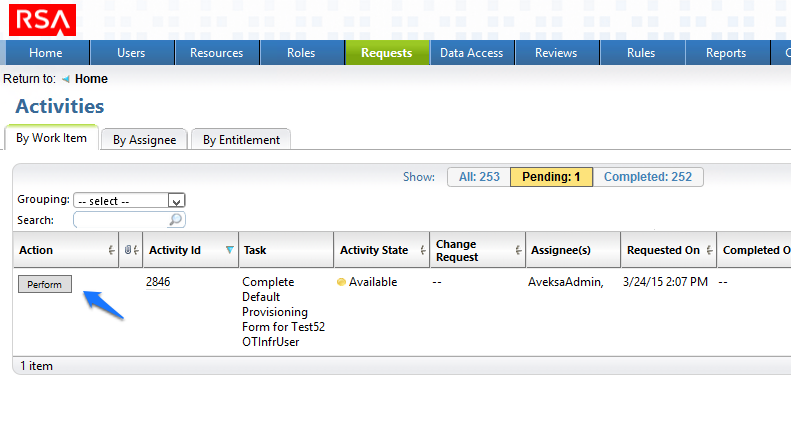Switch to By Work Item tab
The height and width of the screenshot is (433, 791).
click(x=51, y=138)
